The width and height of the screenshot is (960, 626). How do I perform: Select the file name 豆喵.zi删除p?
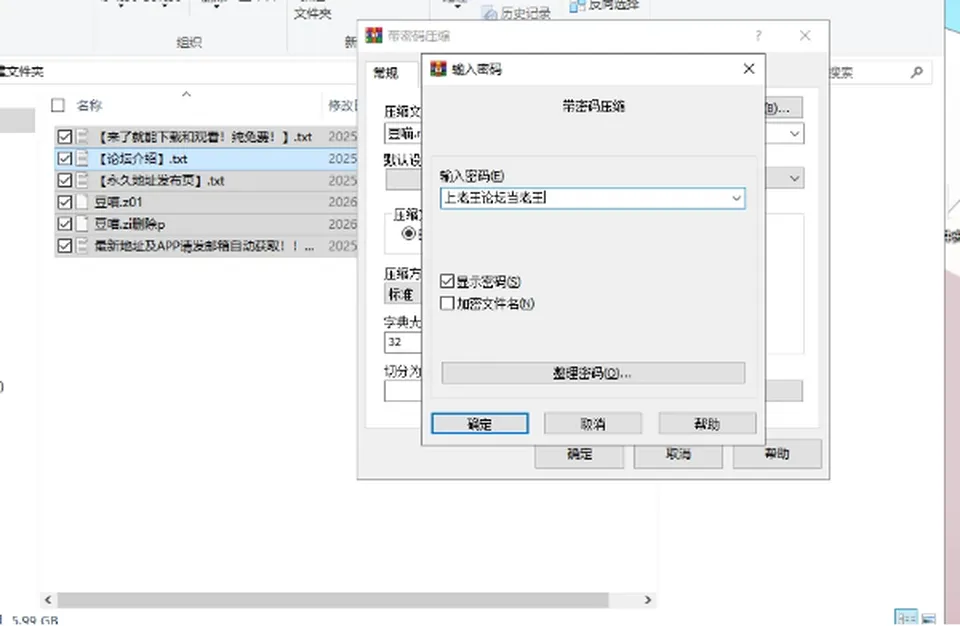click(x=129, y=224)
